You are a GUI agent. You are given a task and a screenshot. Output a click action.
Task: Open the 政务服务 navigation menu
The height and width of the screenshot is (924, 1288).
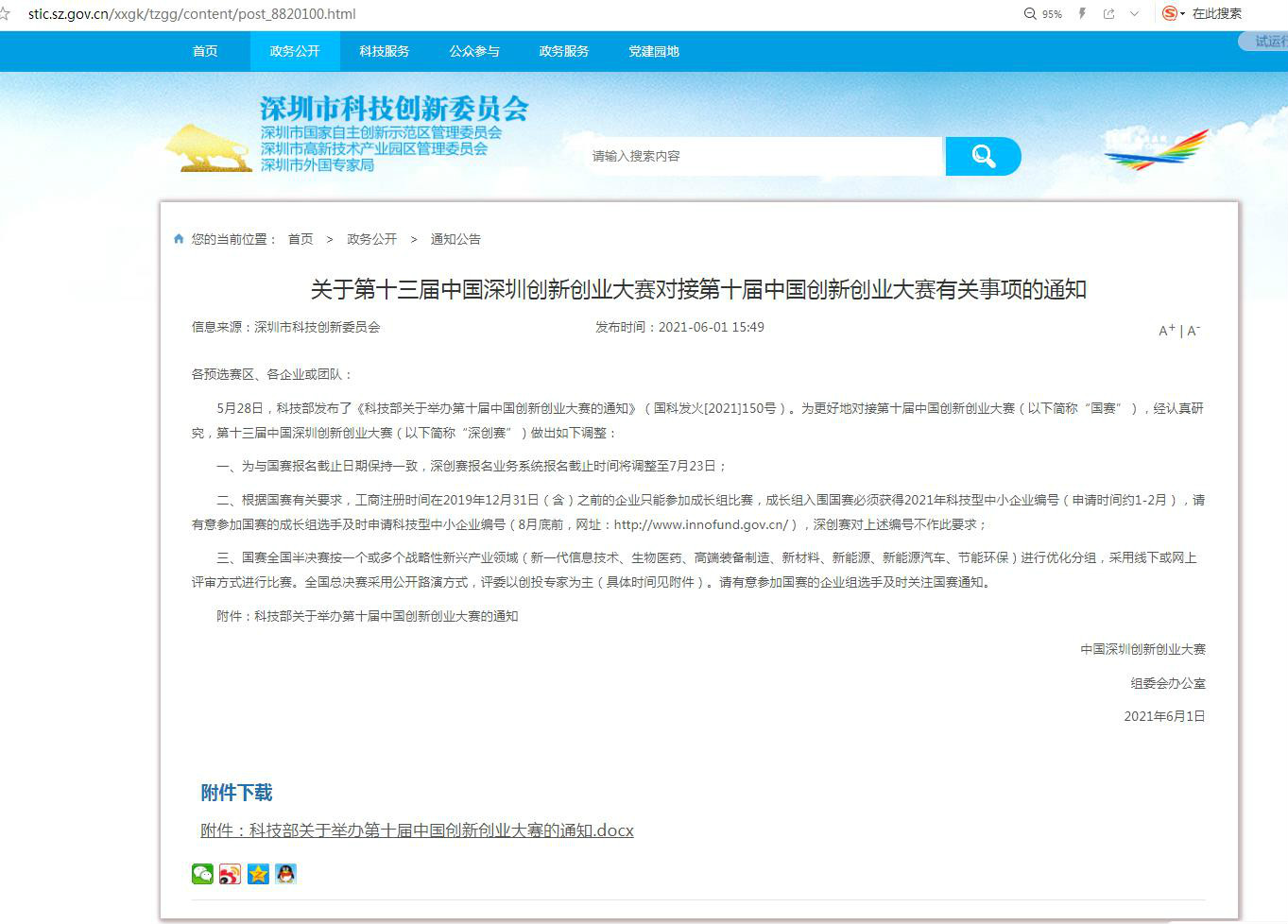564,51
